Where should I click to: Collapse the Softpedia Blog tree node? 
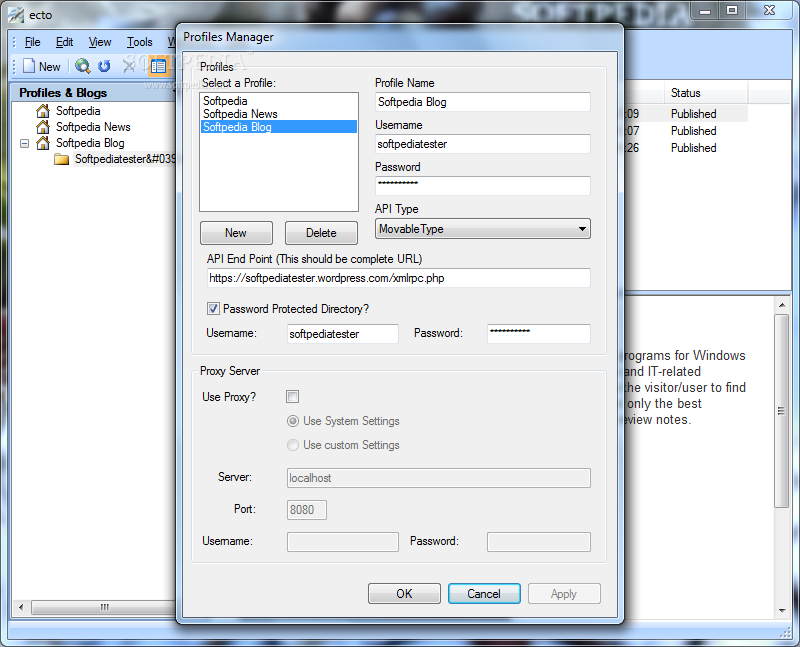click(24, 143)
